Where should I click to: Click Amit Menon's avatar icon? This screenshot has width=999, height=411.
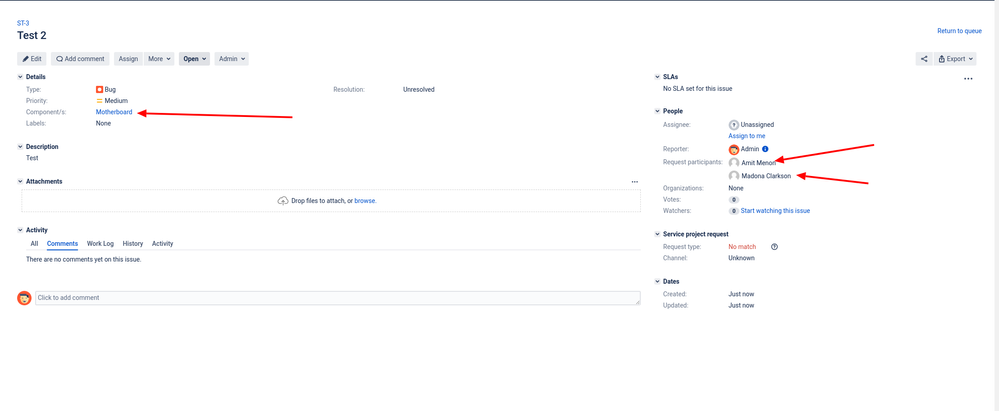coord(734,163)
